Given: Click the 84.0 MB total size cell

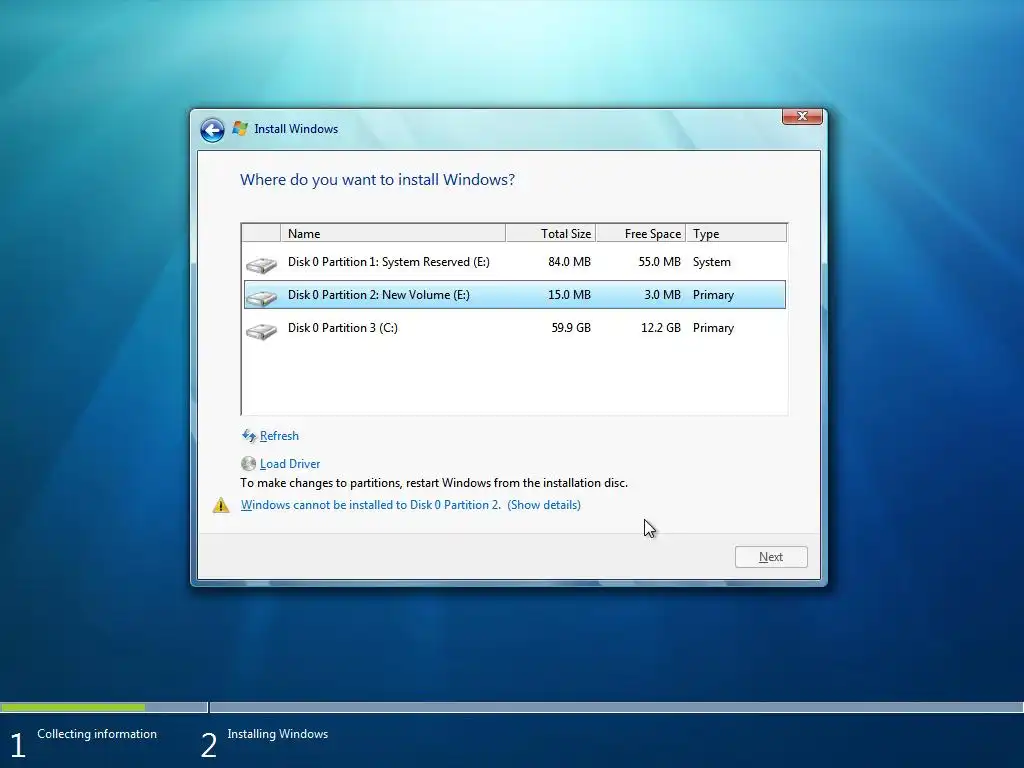Looking at the screenshot, I should click(569, 262).
